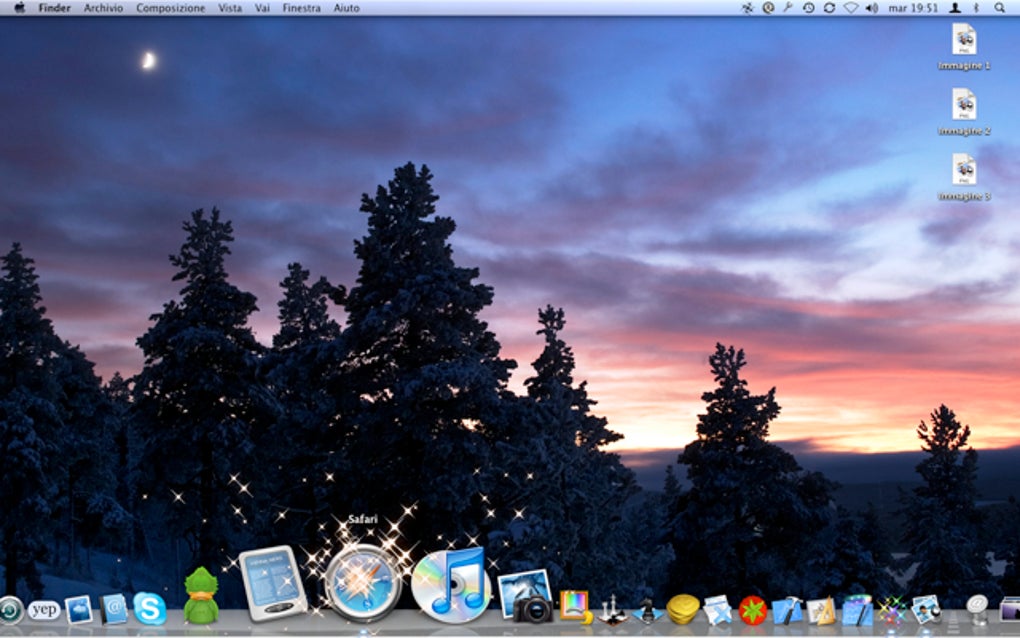Open the Composizione menu
This screenshot has width=1020, height=638.
click(170, 8)
